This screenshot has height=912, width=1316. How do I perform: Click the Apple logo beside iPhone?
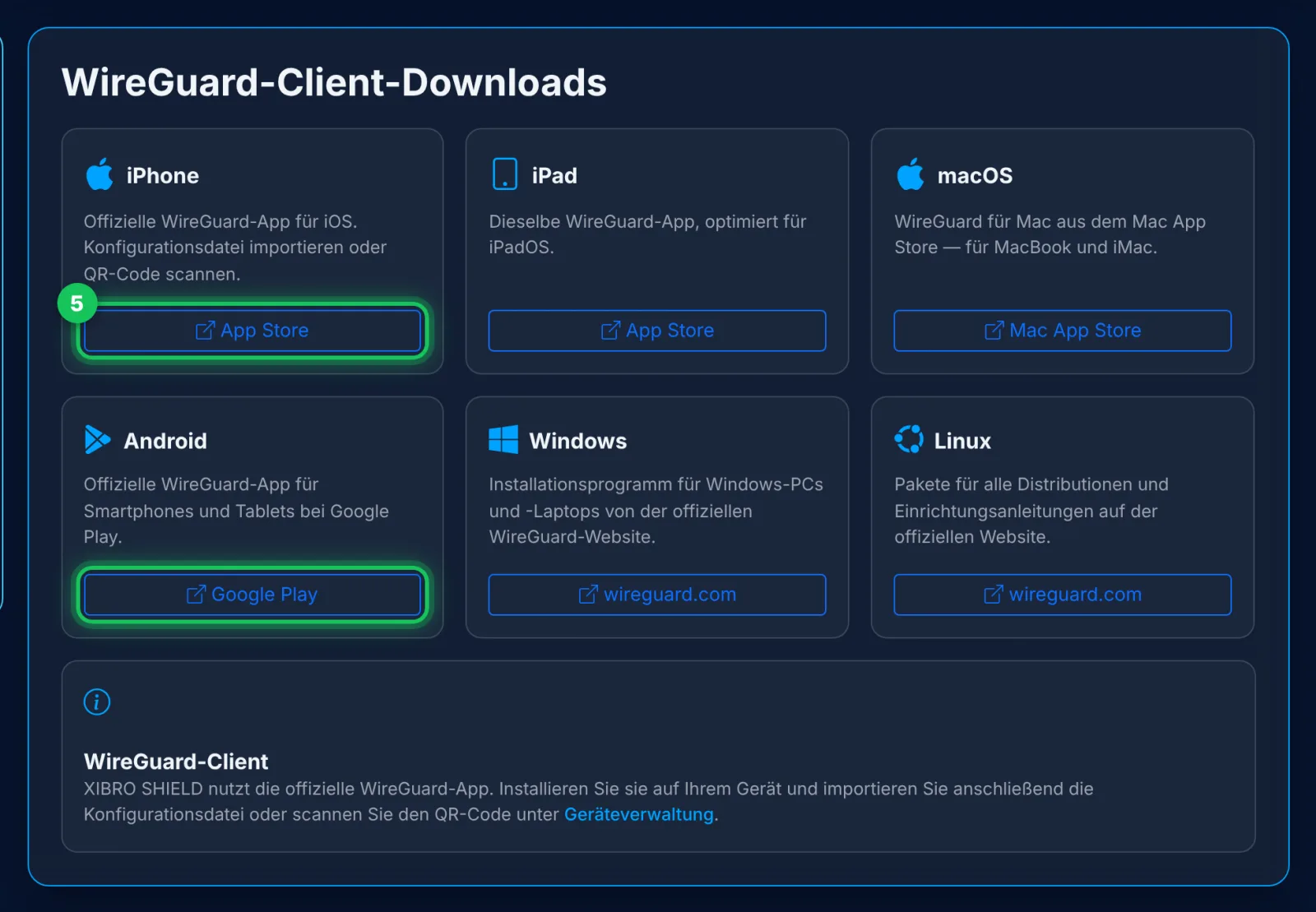tap(100, 174)
